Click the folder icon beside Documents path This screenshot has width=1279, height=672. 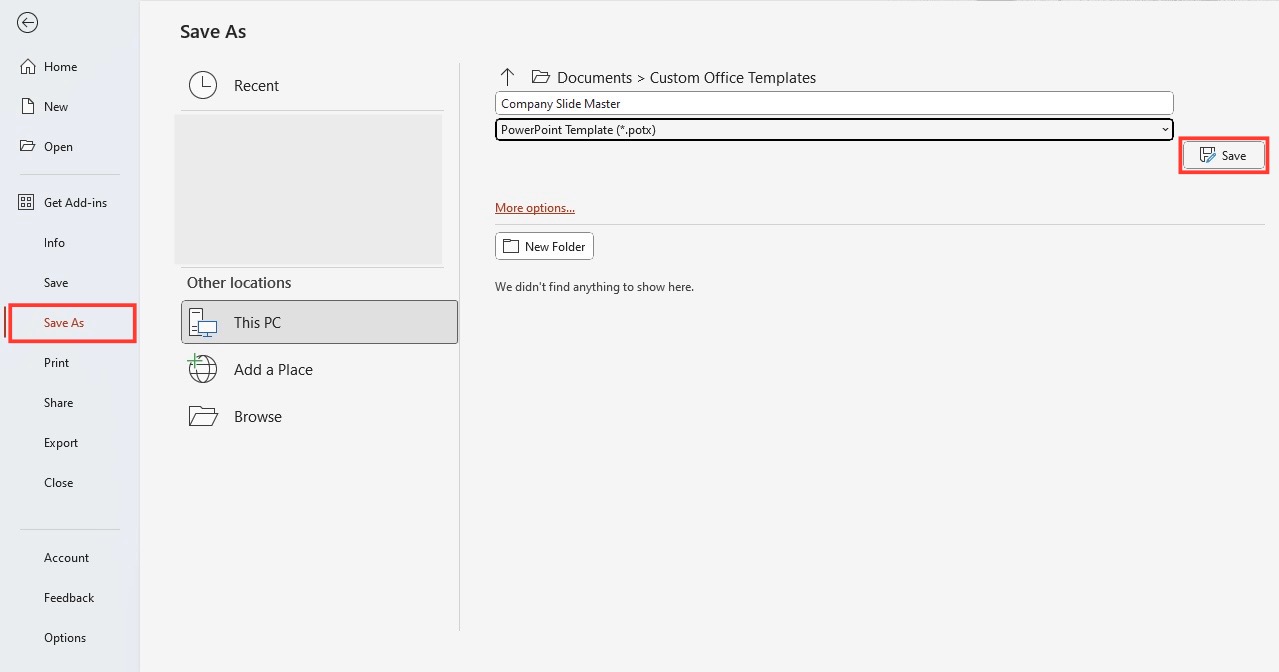point(541,77)
